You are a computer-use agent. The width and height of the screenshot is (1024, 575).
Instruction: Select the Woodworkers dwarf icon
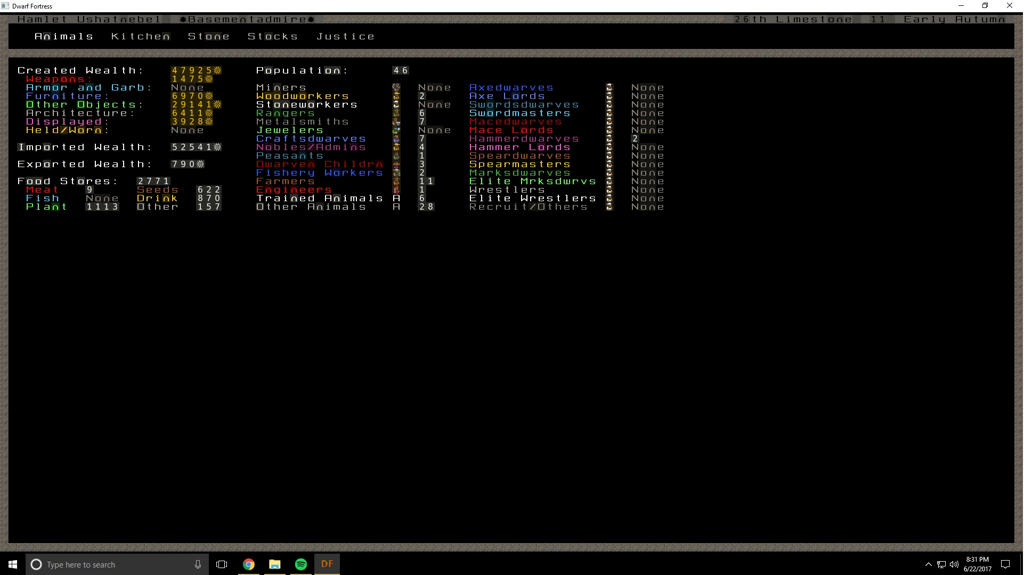tap(397, 97)
